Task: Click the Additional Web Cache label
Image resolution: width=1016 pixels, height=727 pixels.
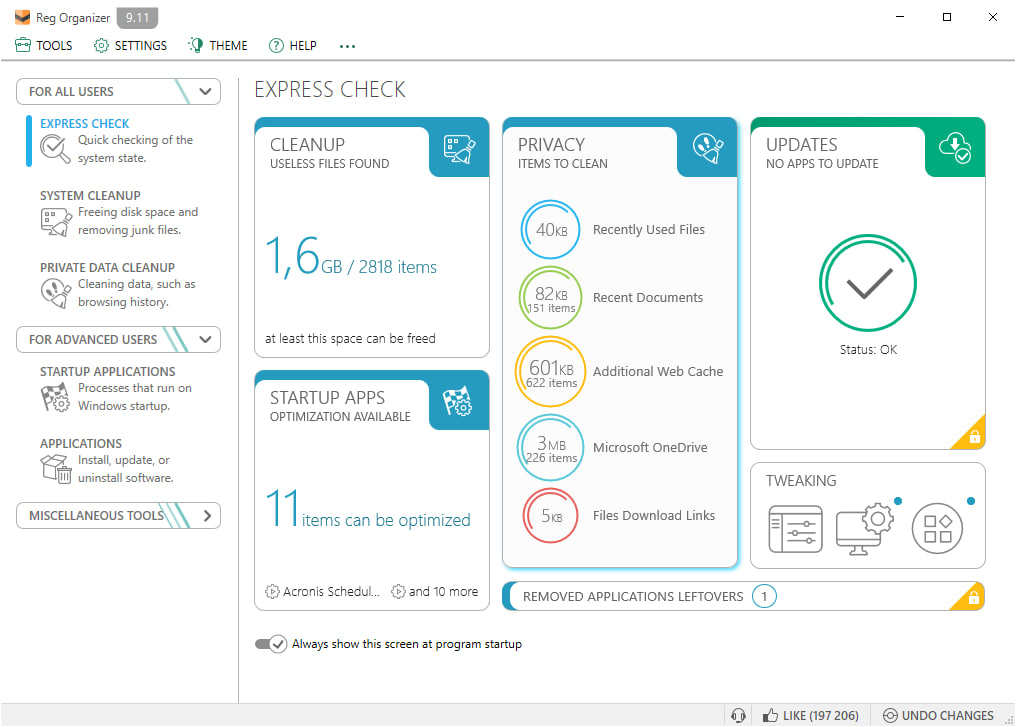Action: pyautogui.click(x=658, y=371)
